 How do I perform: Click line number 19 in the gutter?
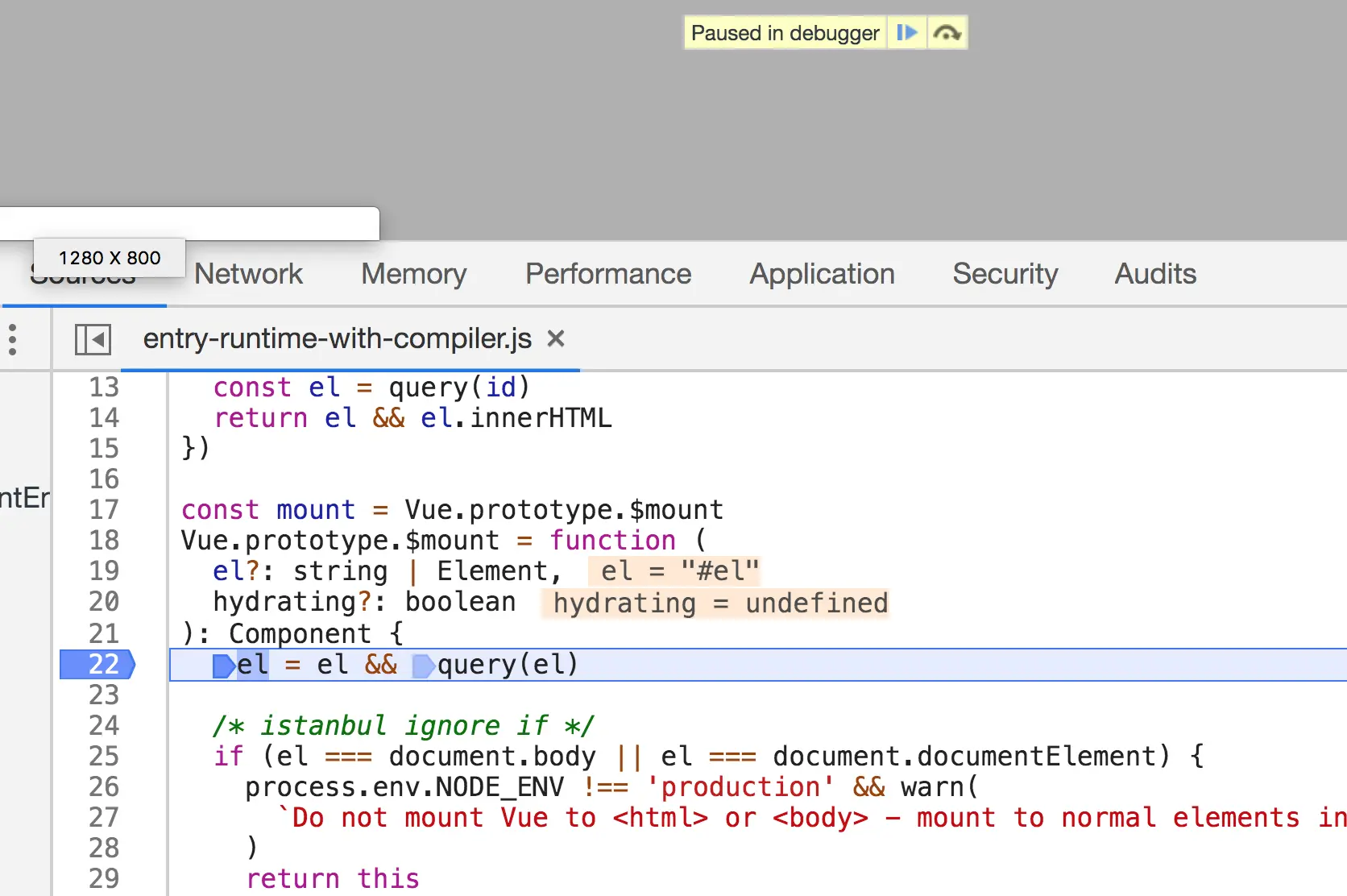point(104,571)
